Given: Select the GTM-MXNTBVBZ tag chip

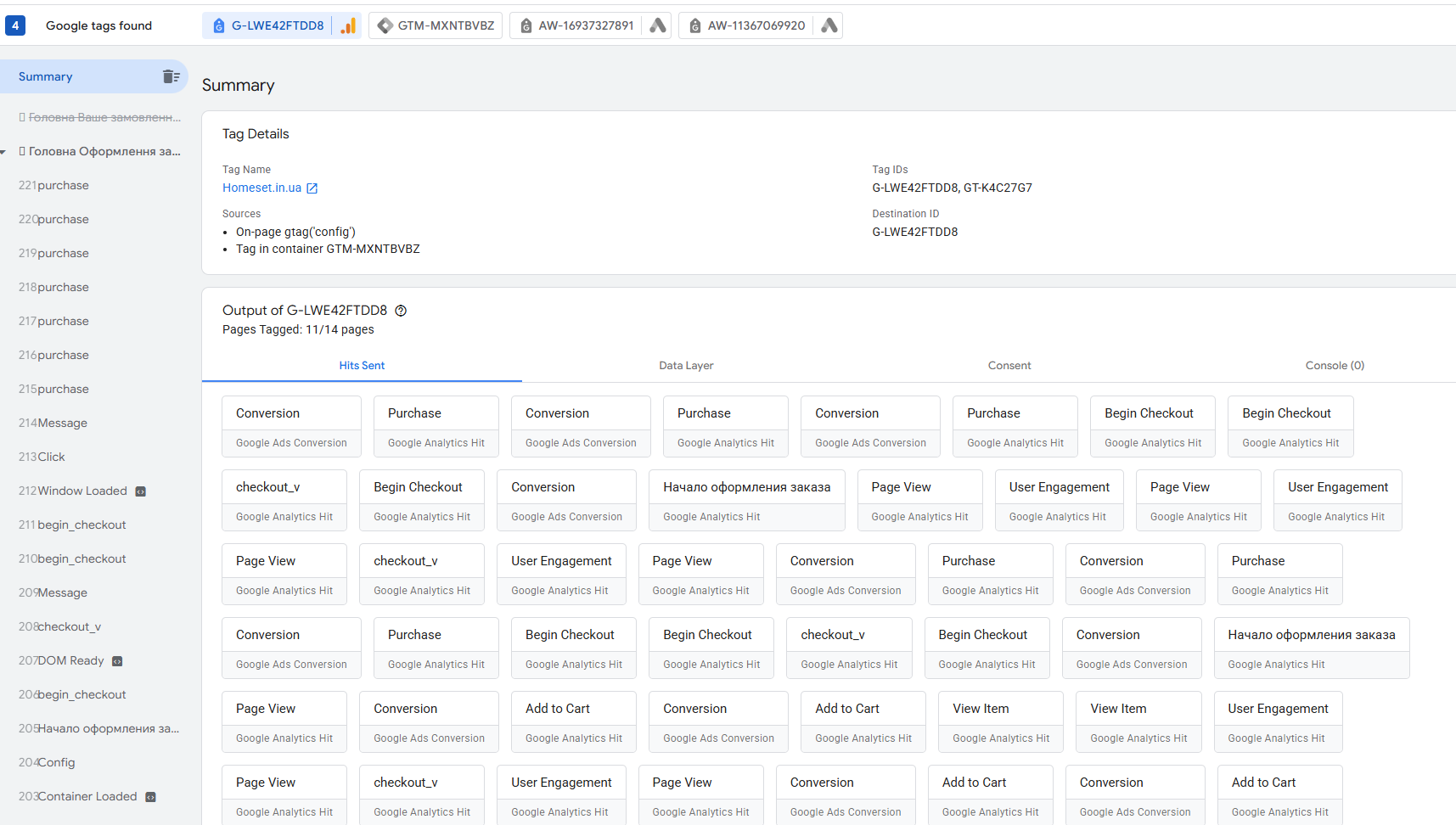Looking at the screenshot, I should click(x=436, y=25).
